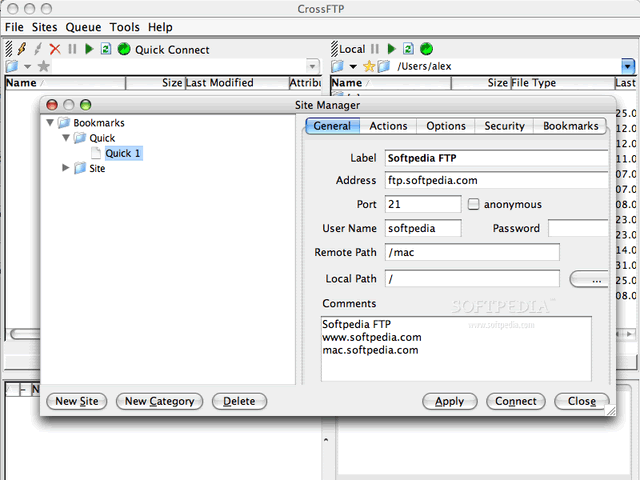Expand the Site category node
This screenshot has height=480, width=640.
pos(66,168)
